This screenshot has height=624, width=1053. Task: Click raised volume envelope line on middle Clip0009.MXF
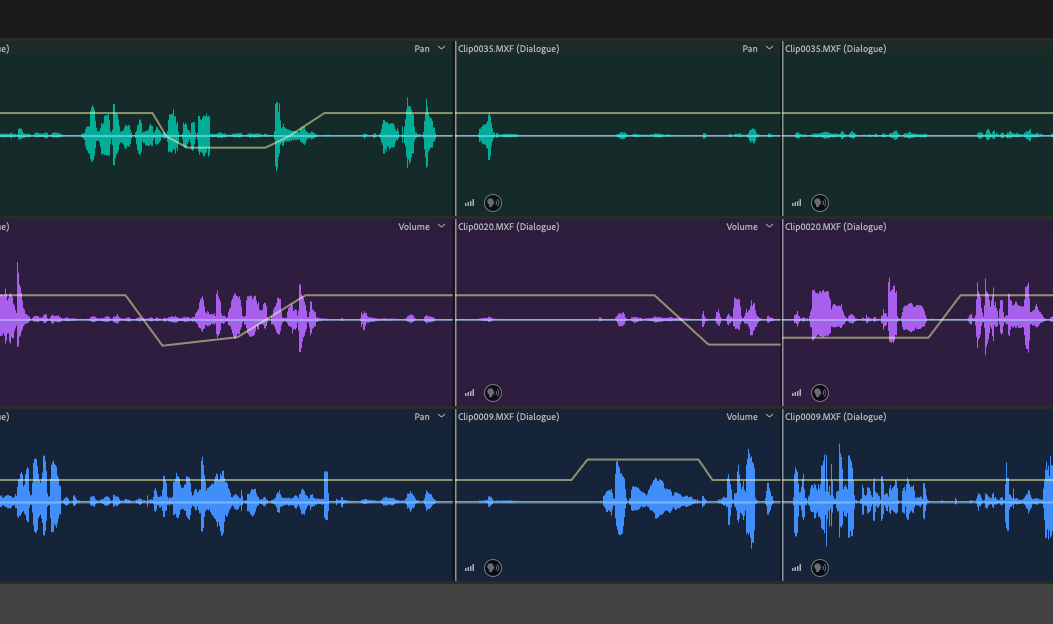click(x=643, y=459)
